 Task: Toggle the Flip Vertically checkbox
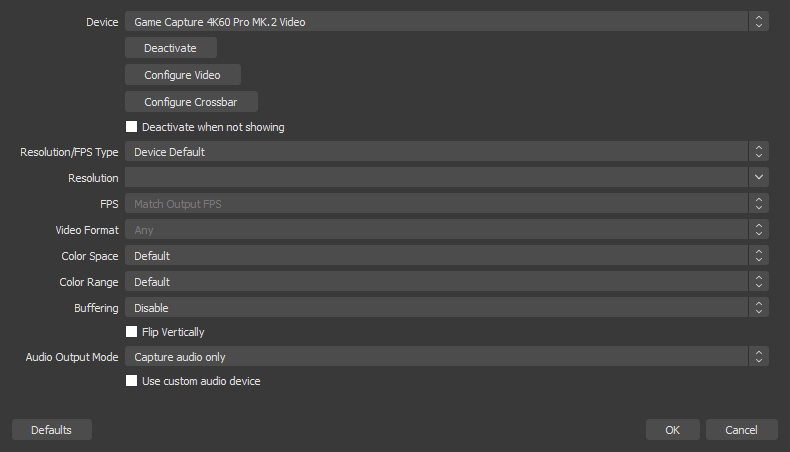[132, 332]
